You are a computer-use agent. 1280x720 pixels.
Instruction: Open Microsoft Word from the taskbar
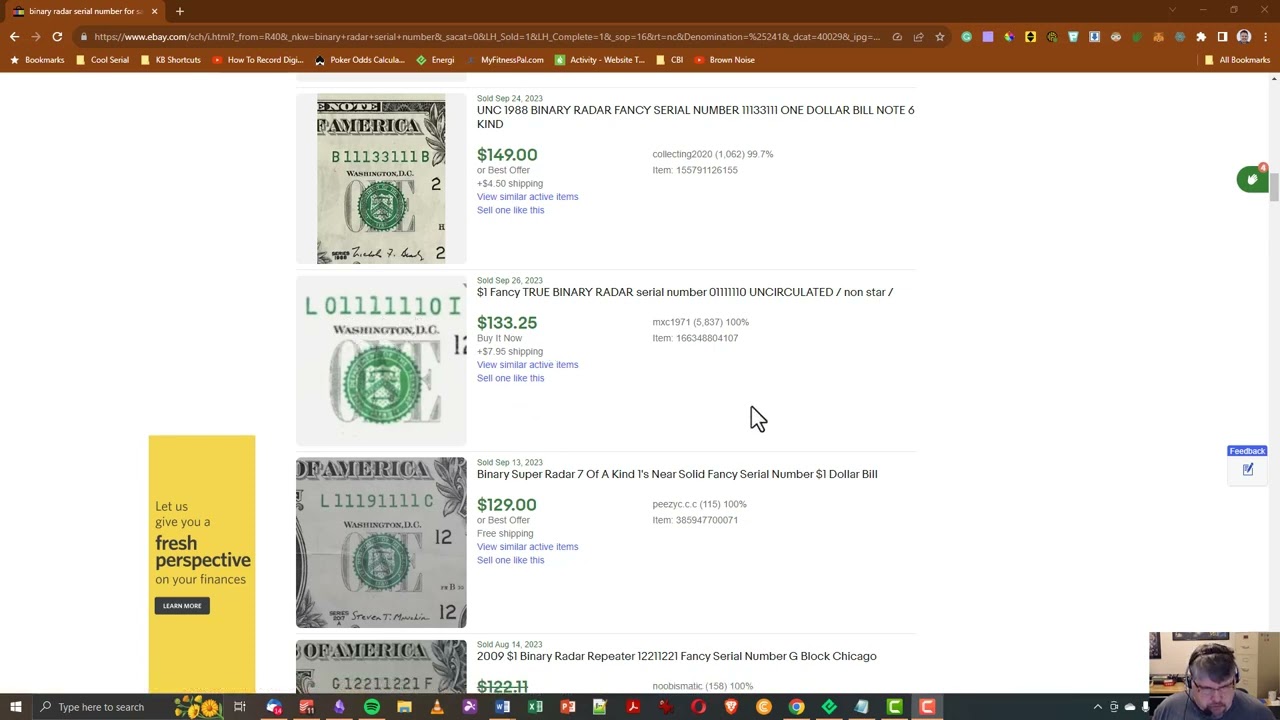click(502, 707)
